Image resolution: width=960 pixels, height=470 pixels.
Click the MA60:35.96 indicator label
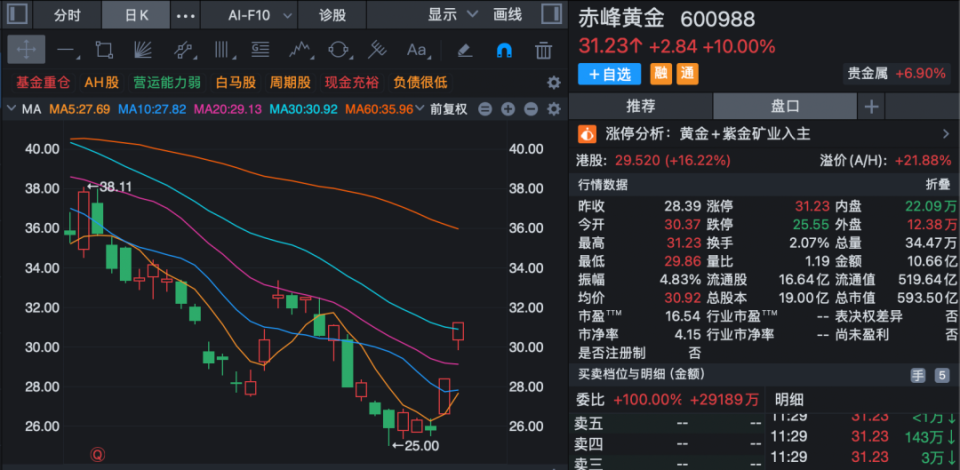pos(379,110)
